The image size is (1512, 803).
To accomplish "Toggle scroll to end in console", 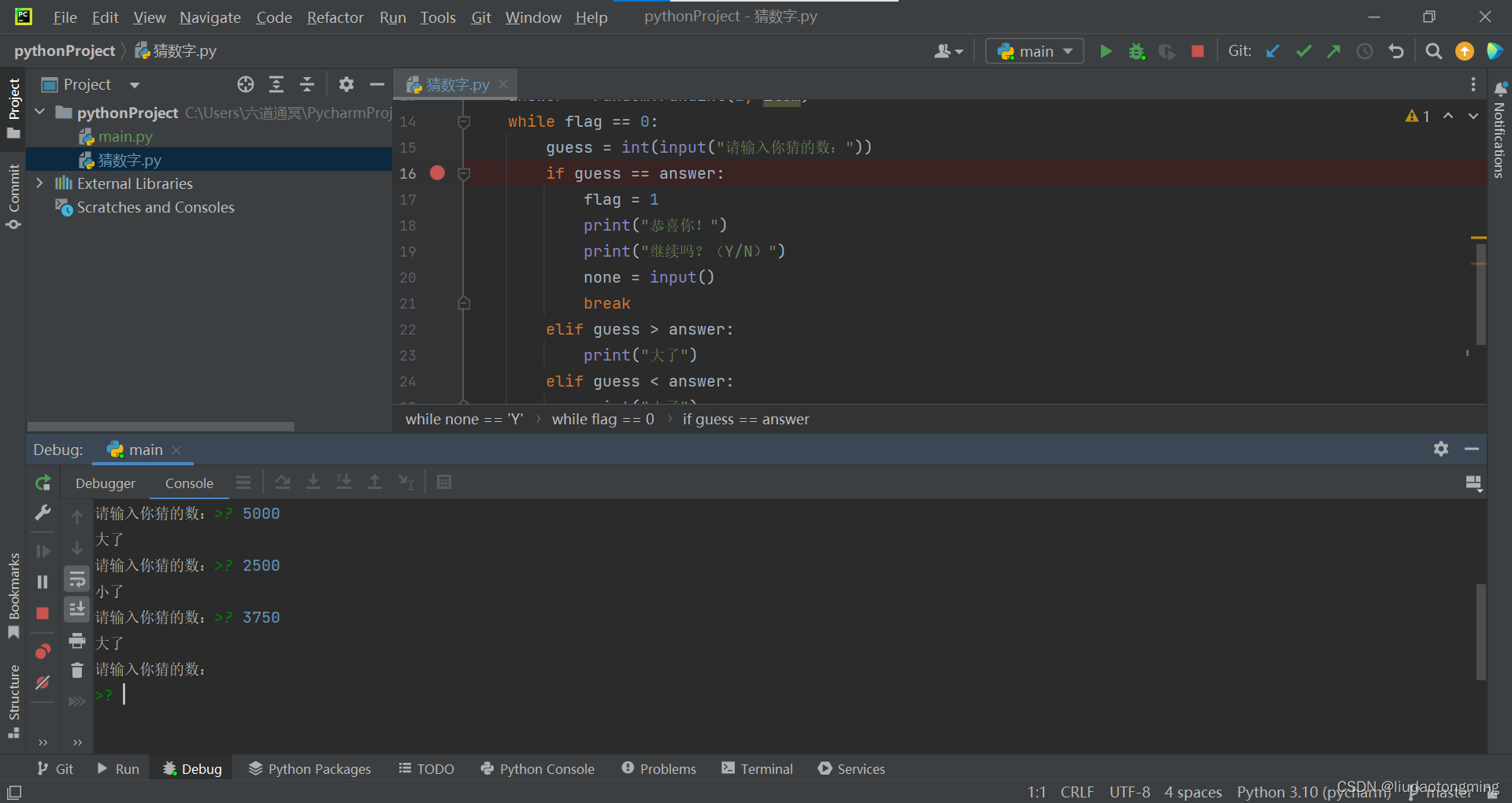I will [x=77, y=609].
